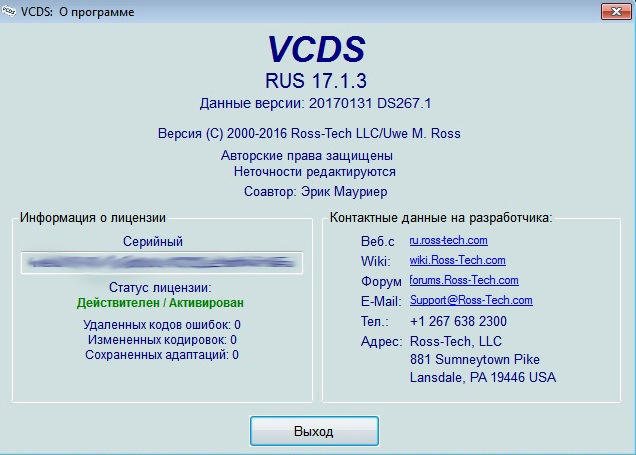This screenshot has height=455, width=636.
Task: Click 'Измененных кодировок: 0' line
Action: [162, 340]
